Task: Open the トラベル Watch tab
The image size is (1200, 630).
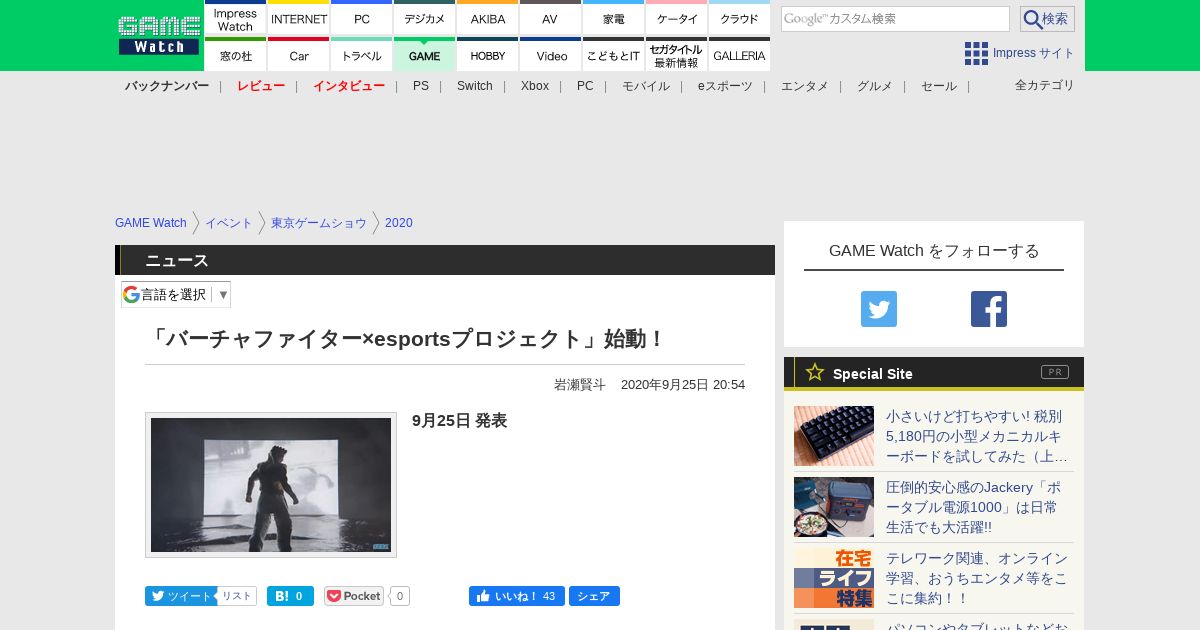Action: pyautogui.click(x=361, y=54)
